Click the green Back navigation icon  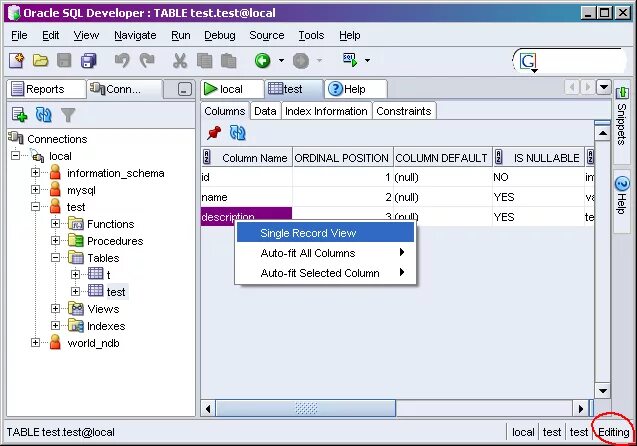click(x=262, y=61)
